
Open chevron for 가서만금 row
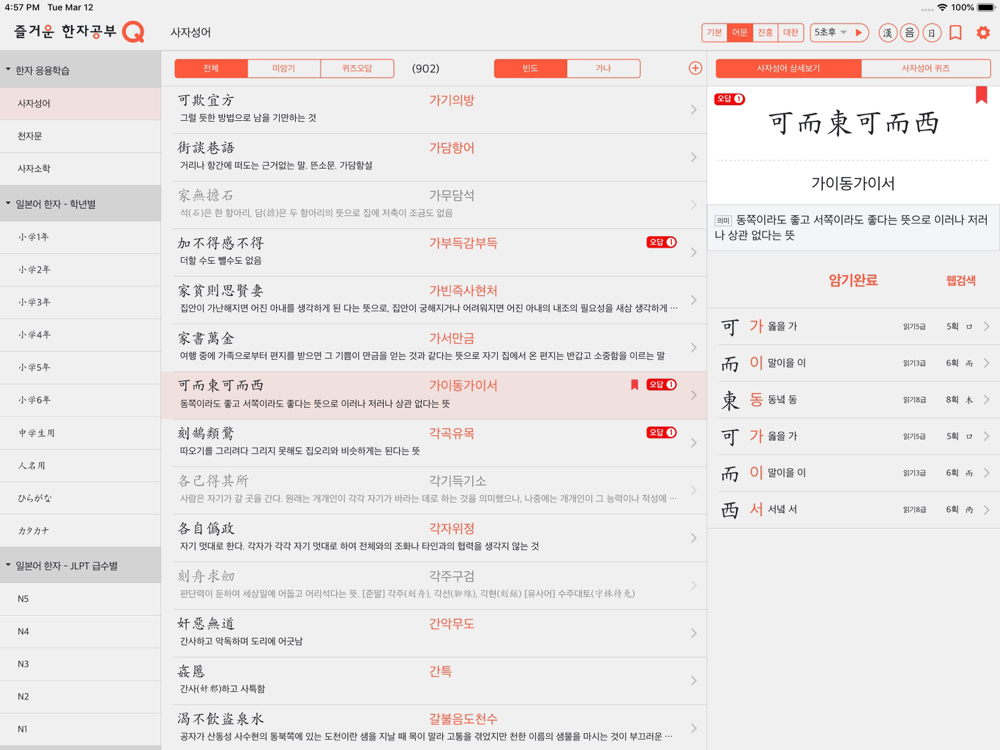(x=693, y=348)
